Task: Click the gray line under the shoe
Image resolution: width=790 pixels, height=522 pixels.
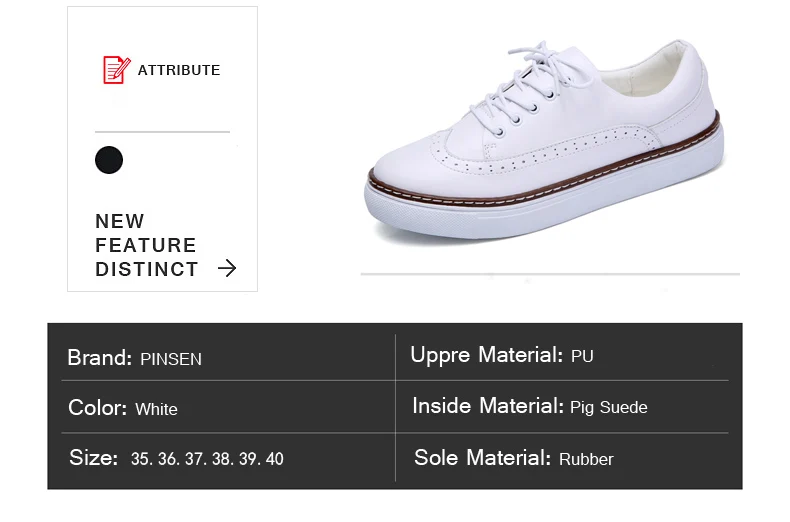Action: [550, 273]
